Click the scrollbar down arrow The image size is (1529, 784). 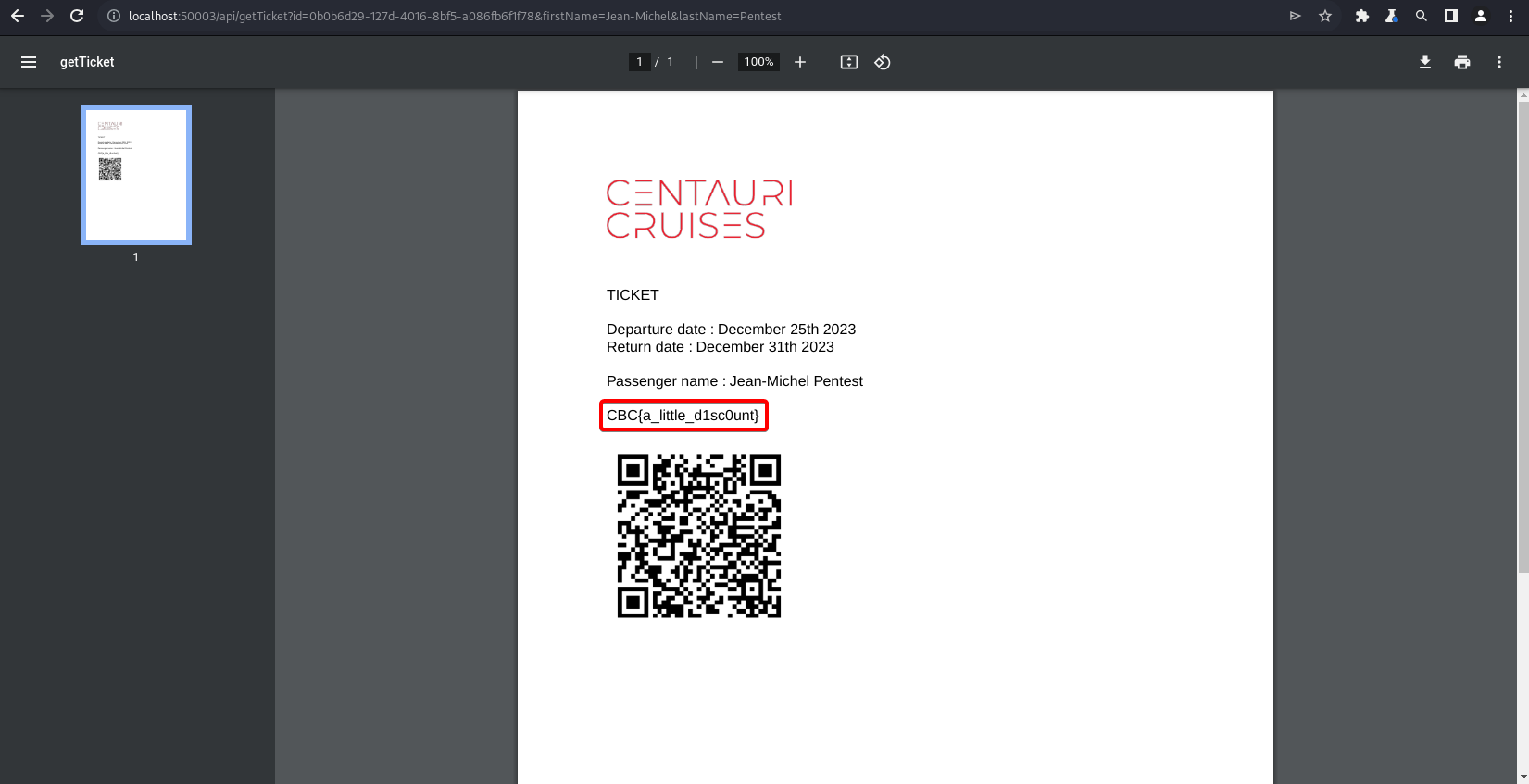tap(1523, 778)
